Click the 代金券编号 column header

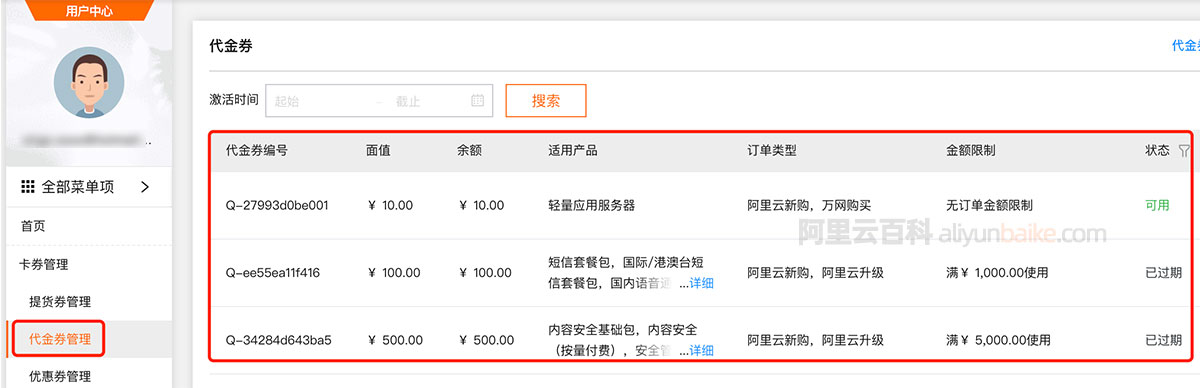258,151
